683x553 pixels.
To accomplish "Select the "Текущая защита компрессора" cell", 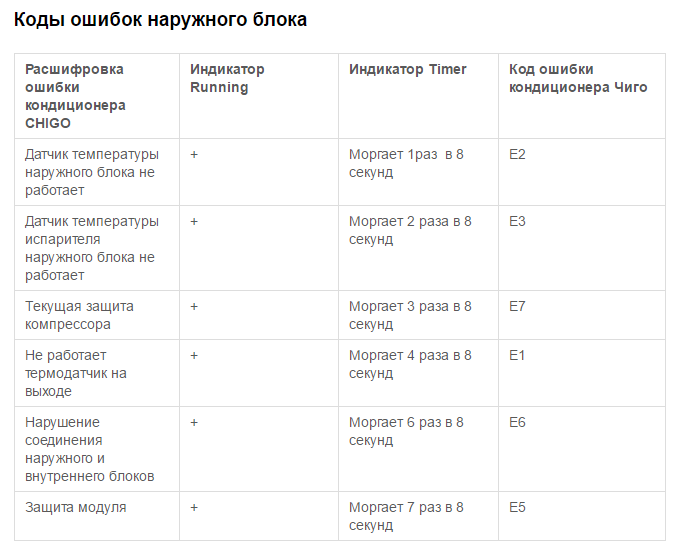I will point(79,315).
